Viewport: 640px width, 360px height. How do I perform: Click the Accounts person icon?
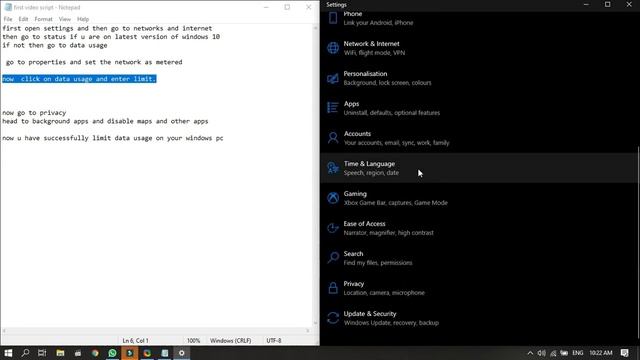[x=333, y=138]
